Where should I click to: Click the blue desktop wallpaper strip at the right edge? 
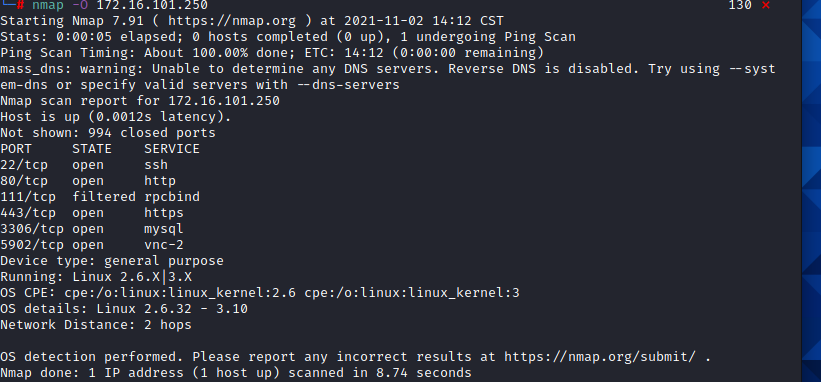(811, 191)
